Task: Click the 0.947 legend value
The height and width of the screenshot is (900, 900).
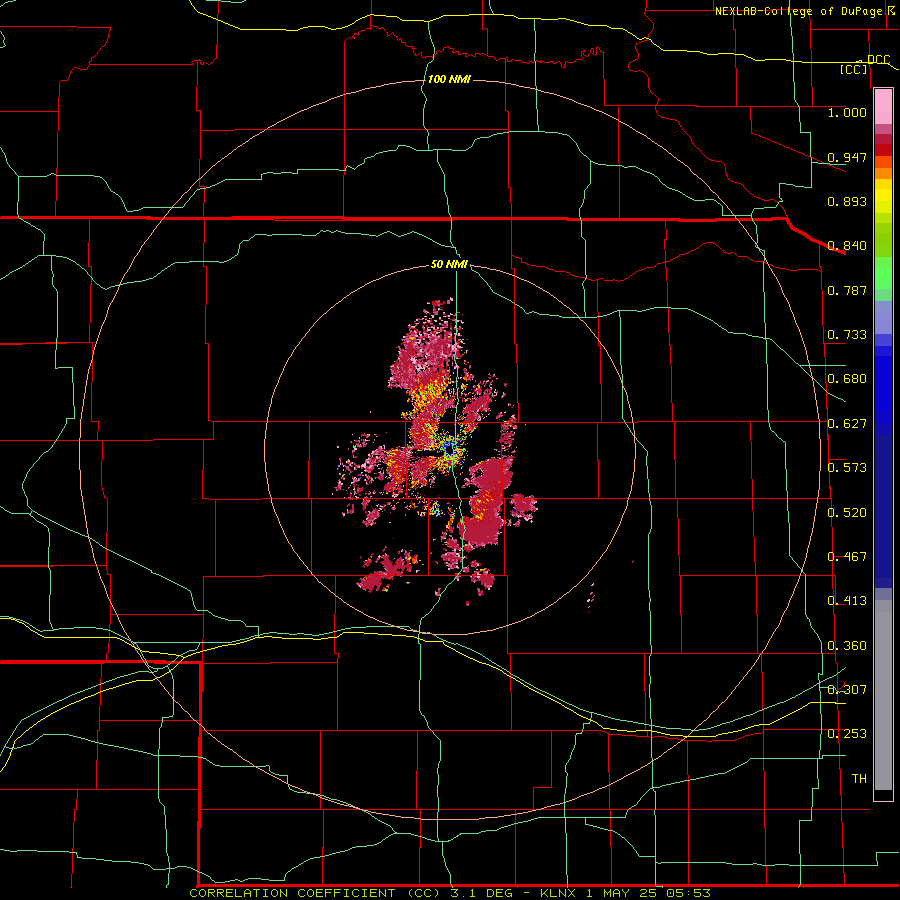Action: [x=847, y=157]
